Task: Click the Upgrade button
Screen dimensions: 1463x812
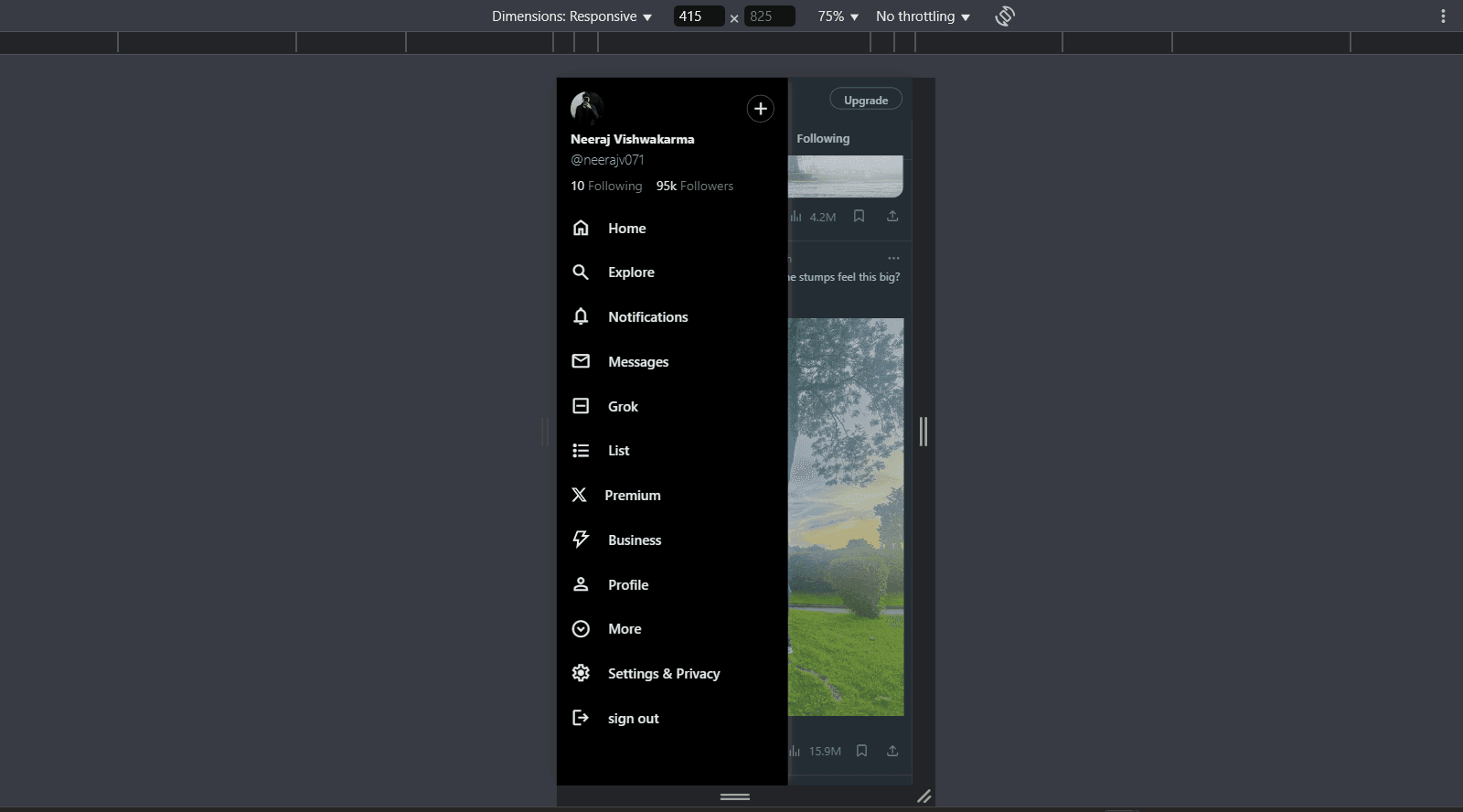Action: coord(866,100)
